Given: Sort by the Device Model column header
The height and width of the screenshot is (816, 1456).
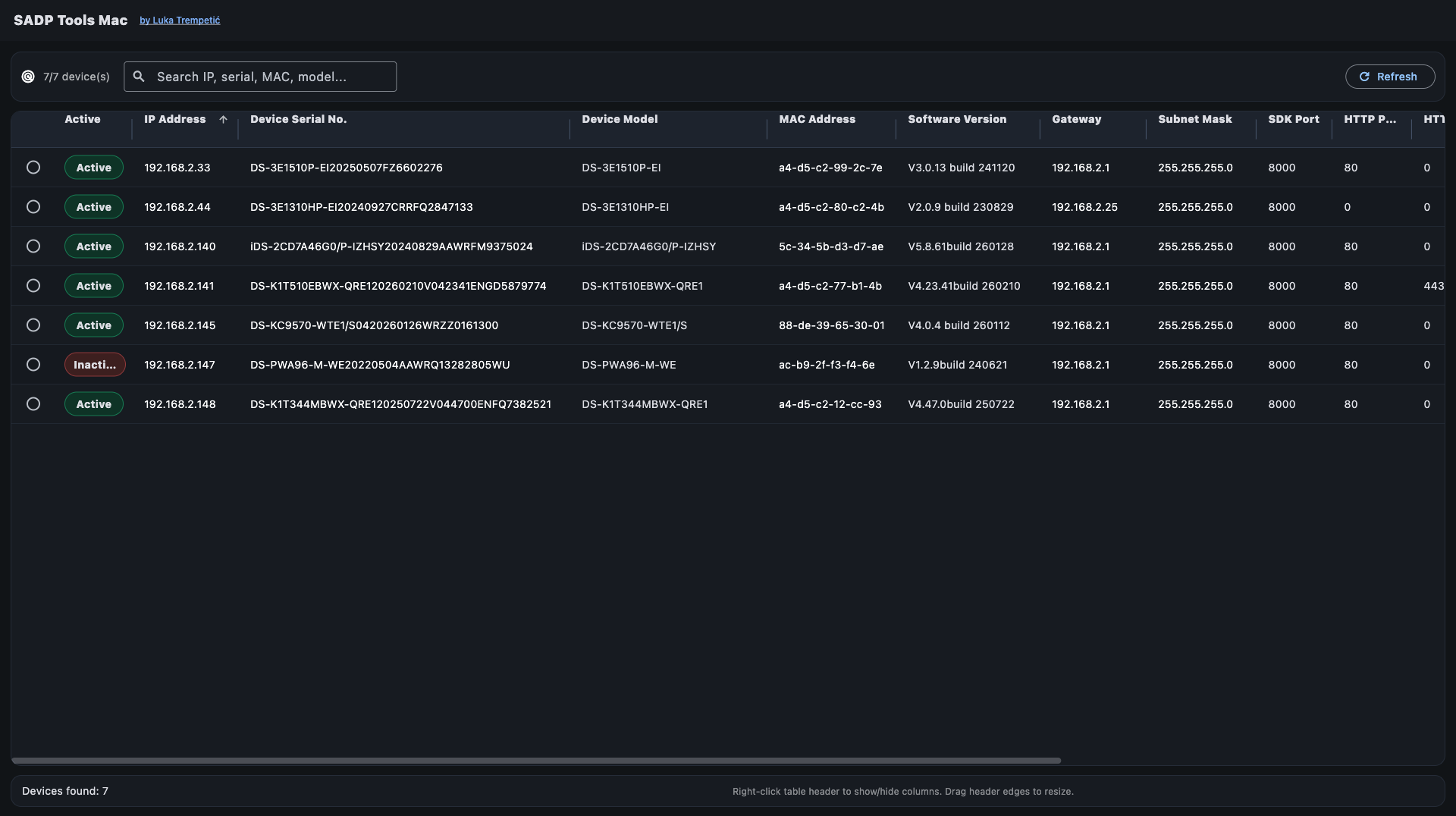Looking at the screenshot, I should coord(620,119).
